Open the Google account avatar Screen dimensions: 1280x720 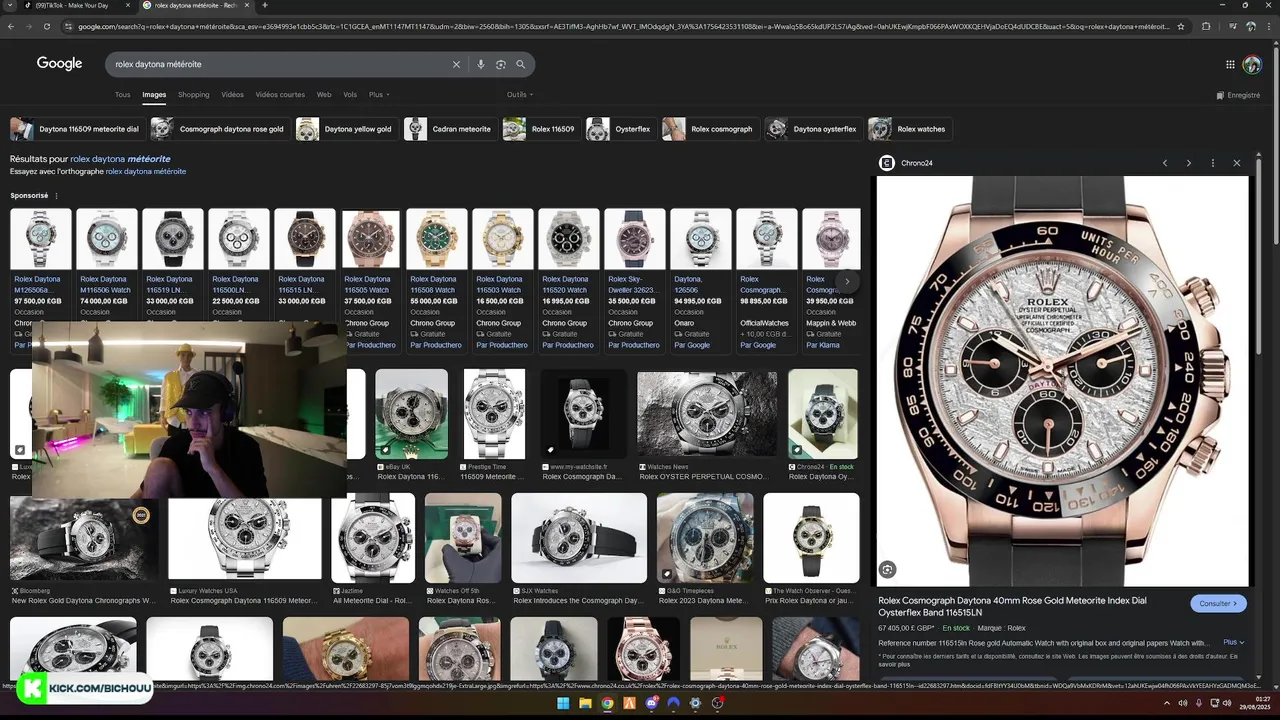(1252, 64)
